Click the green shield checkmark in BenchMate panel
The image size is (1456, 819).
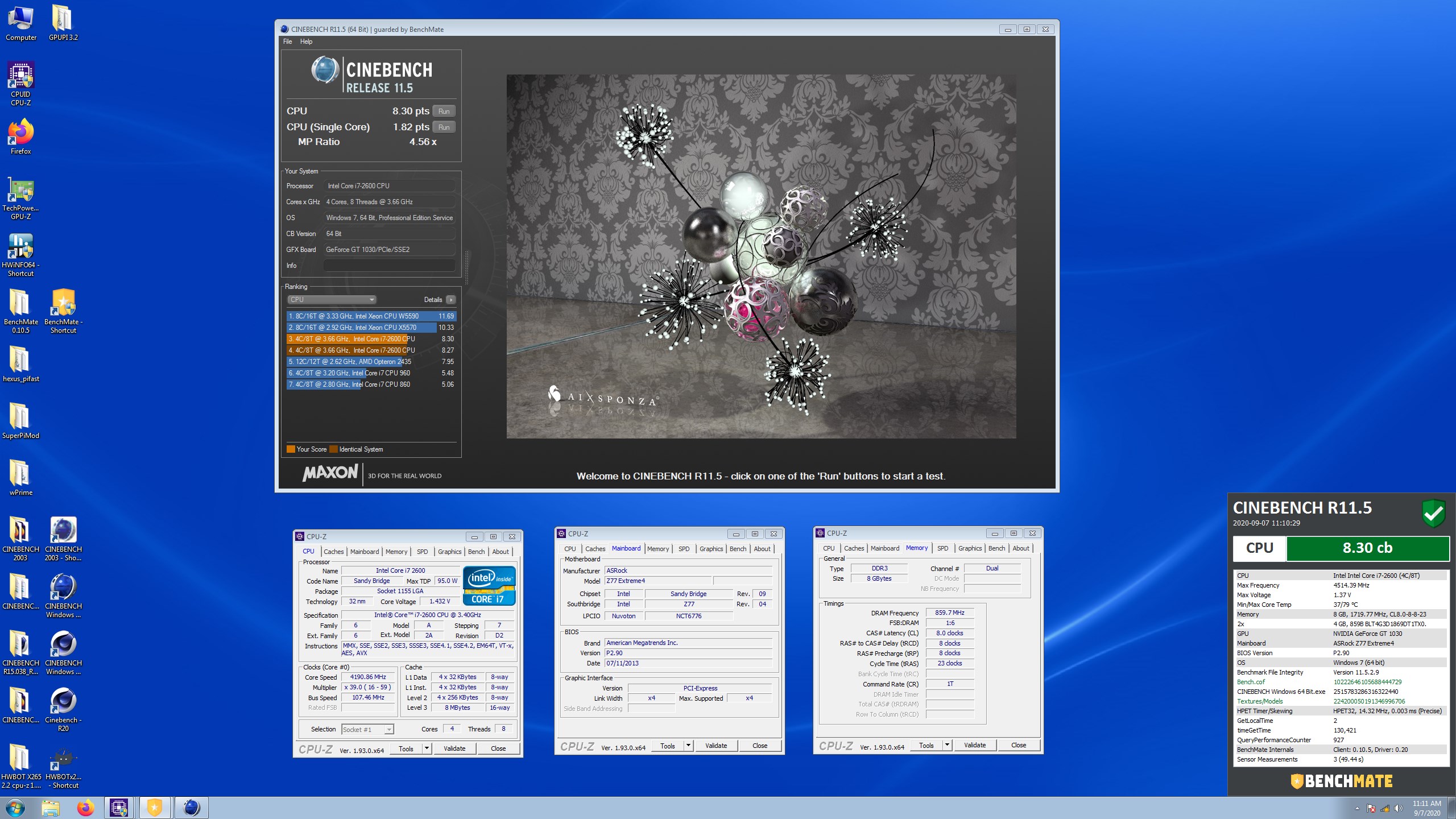1434,513
